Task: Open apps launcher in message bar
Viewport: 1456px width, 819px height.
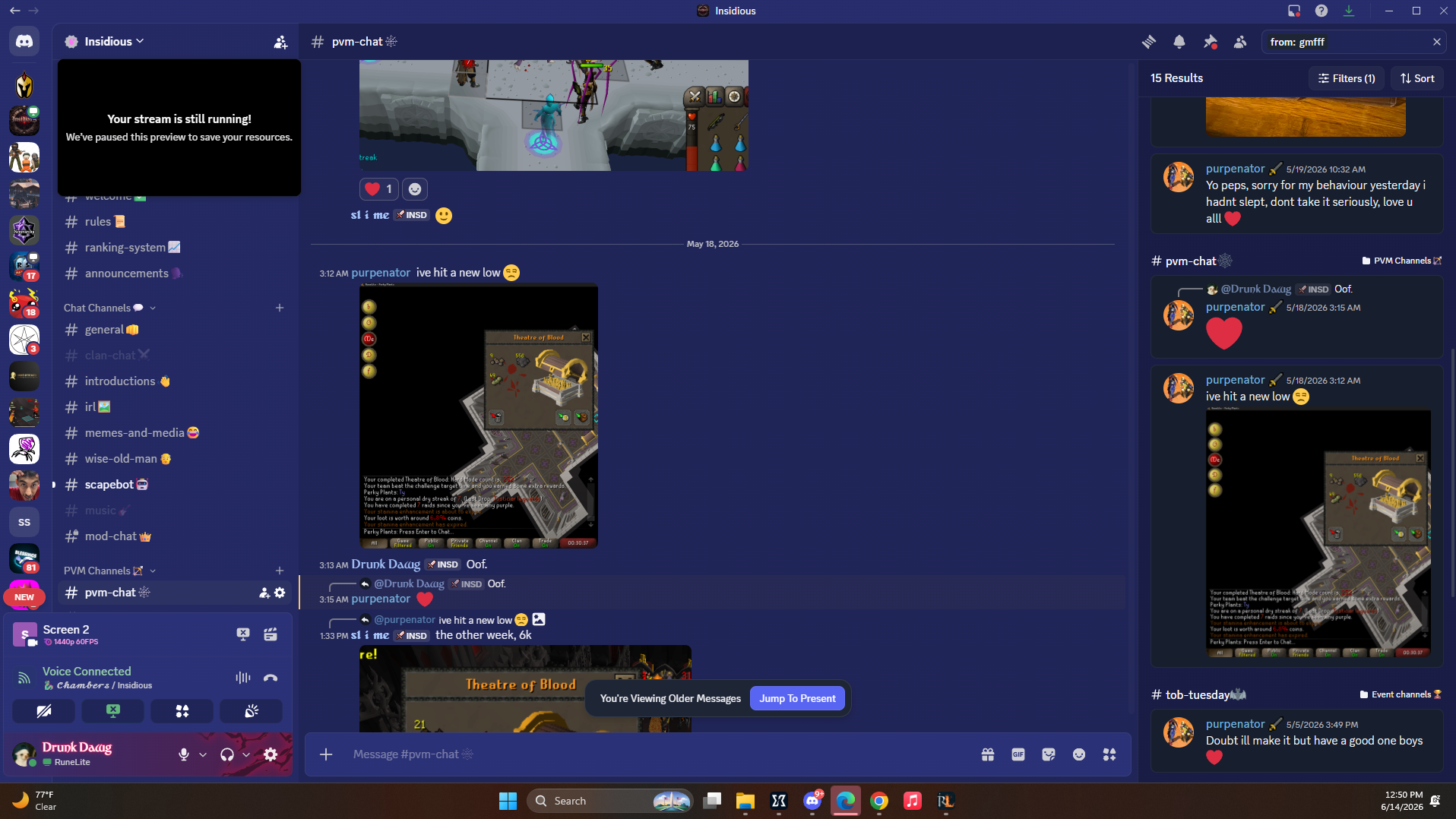Action: pos(1109,754)
